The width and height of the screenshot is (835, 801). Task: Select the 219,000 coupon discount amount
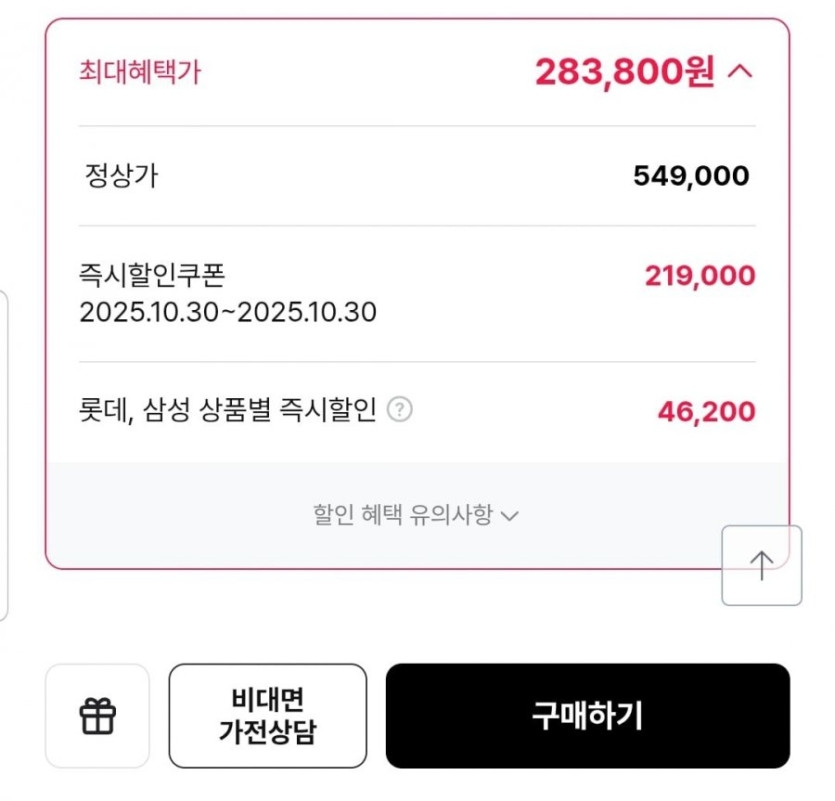pyautogui.click(x=699, y=276)
